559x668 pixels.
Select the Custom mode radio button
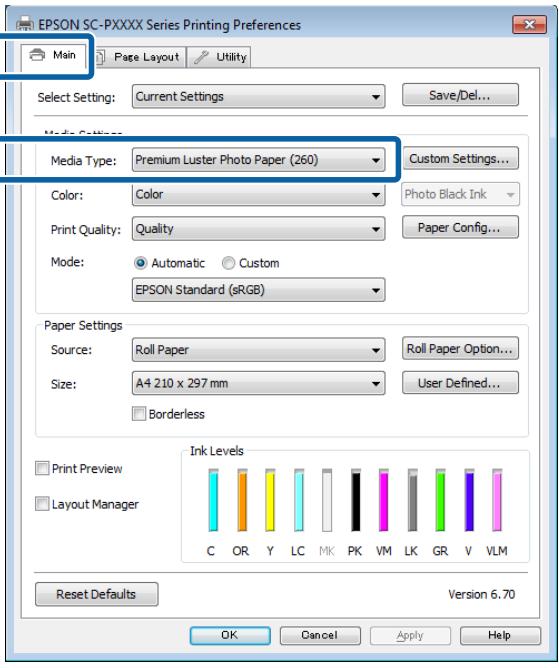[x=228, y=263]
